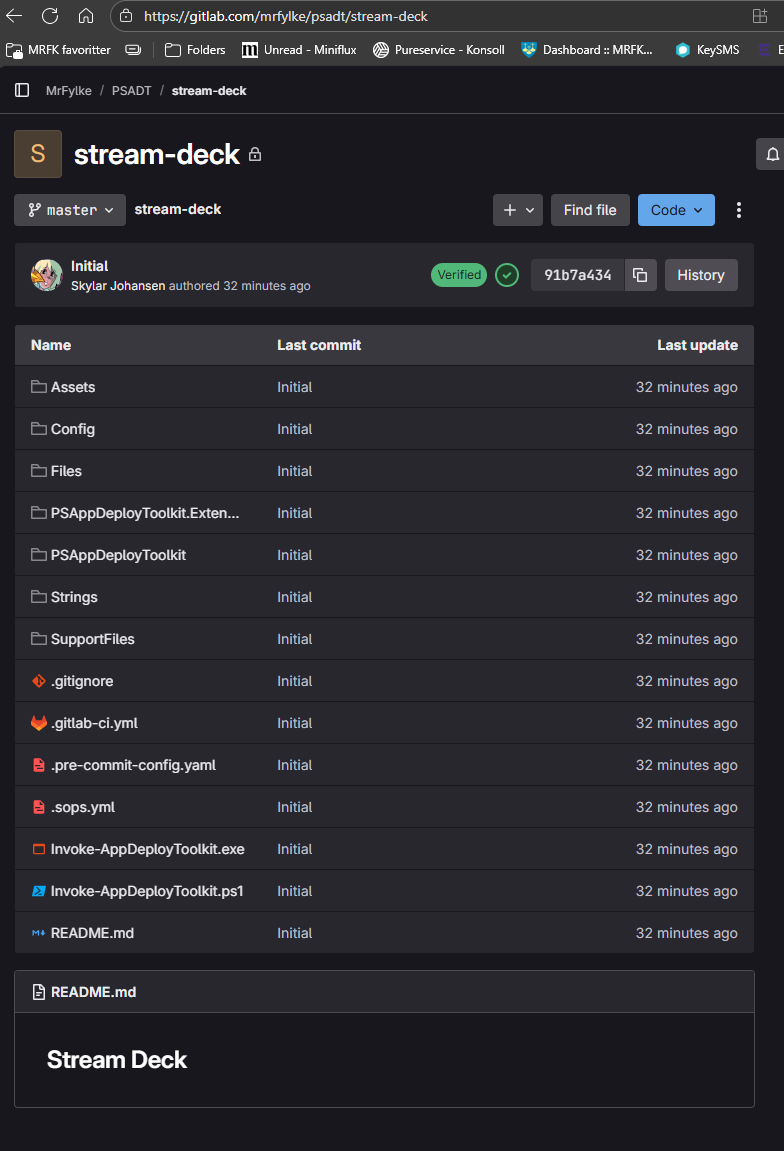Open README.md in the file table
784x1151 pixels.
point(92,933)
